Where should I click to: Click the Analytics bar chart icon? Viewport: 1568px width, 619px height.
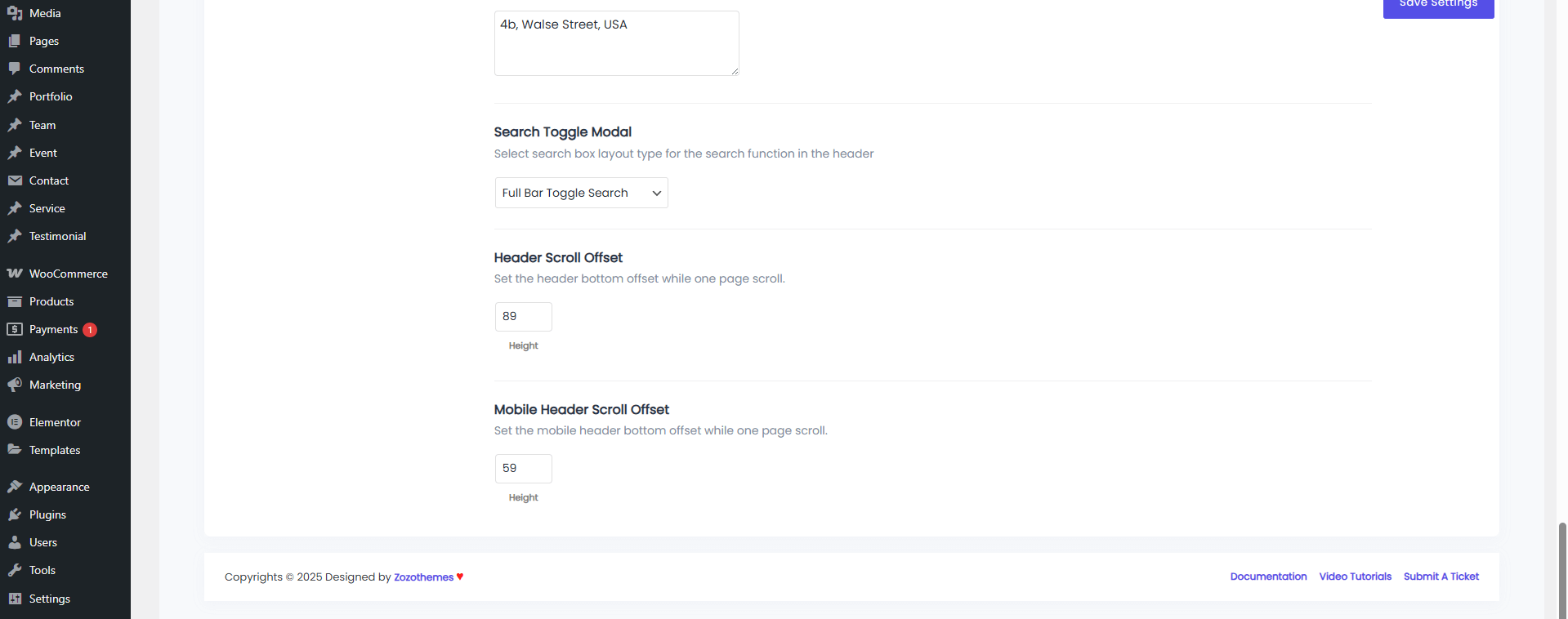pos(15,357)
